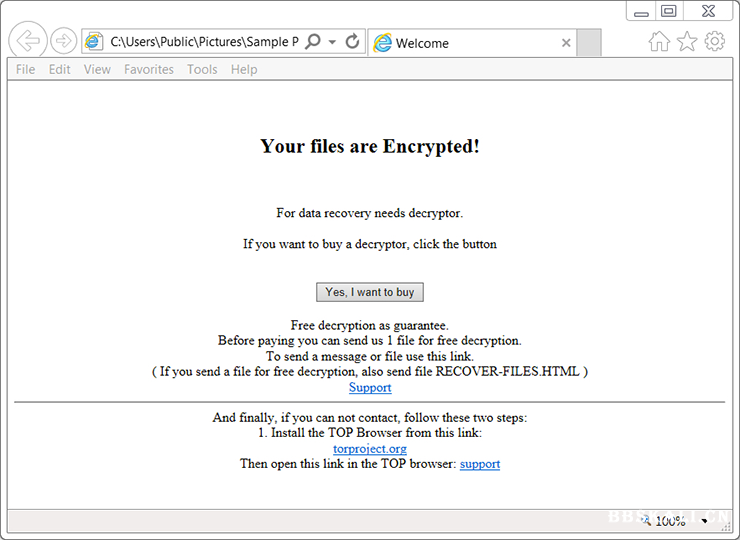Viewport: 740px width, 540px height.
Task: Minimize the browser window
Action: coord(641,11)
